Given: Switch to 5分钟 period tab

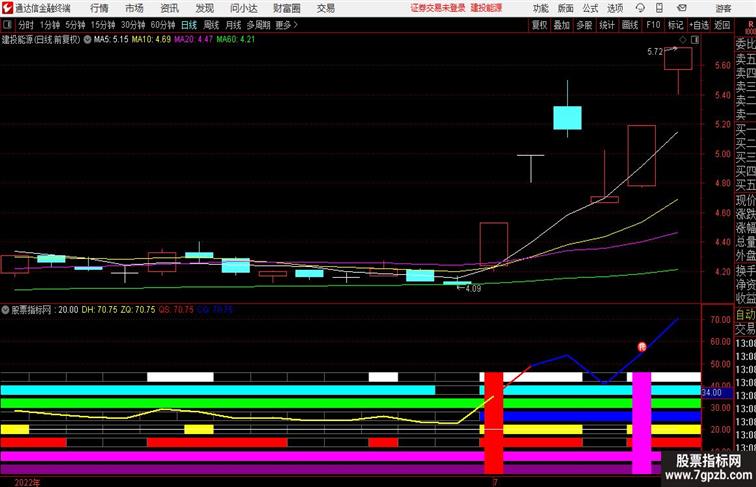Looking at the screenshot, I should click(x=75, y=25).
